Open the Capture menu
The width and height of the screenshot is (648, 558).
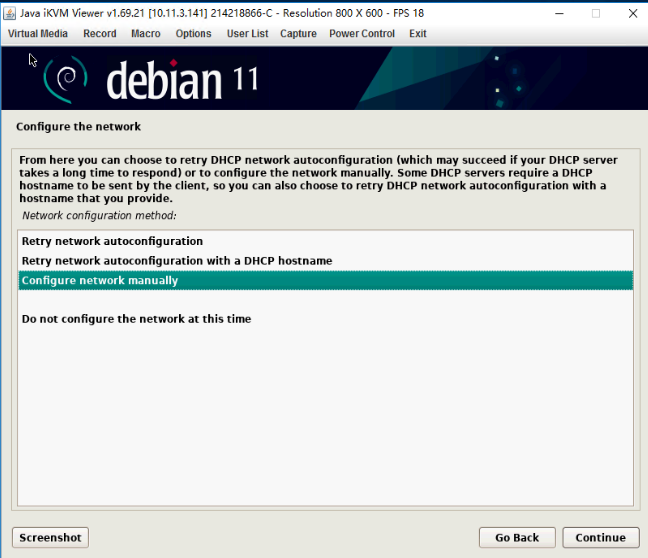[298, 33]
